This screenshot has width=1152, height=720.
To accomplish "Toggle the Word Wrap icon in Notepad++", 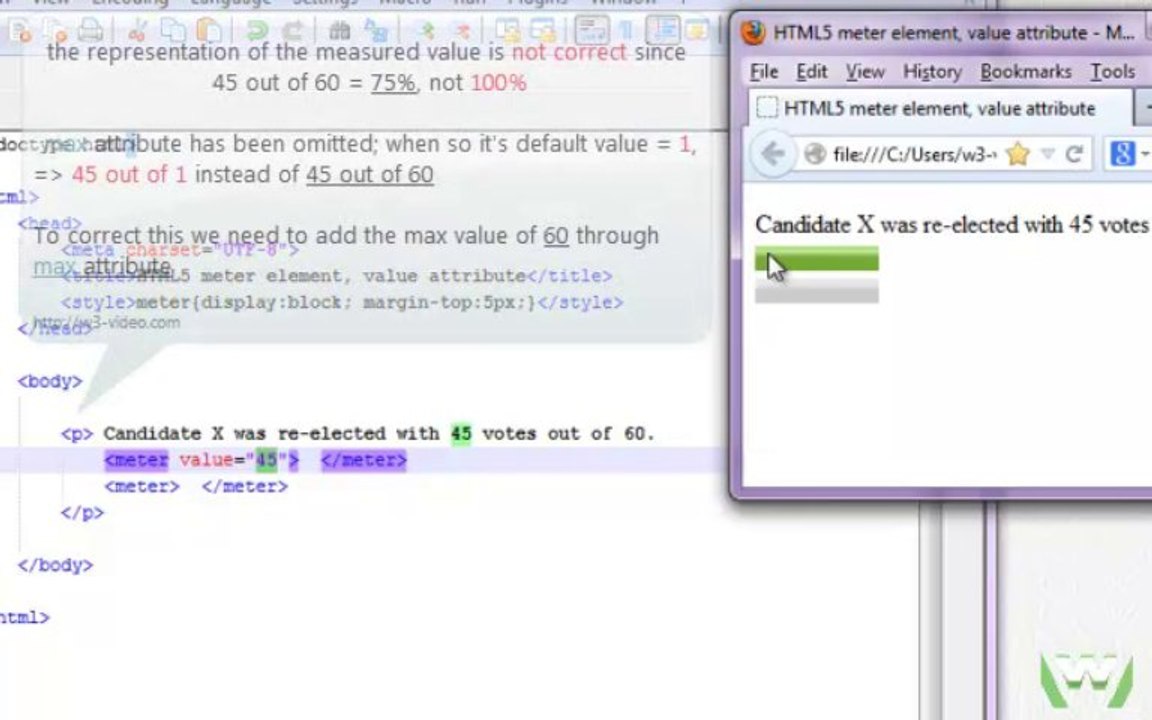I will [x=591, y=30].
